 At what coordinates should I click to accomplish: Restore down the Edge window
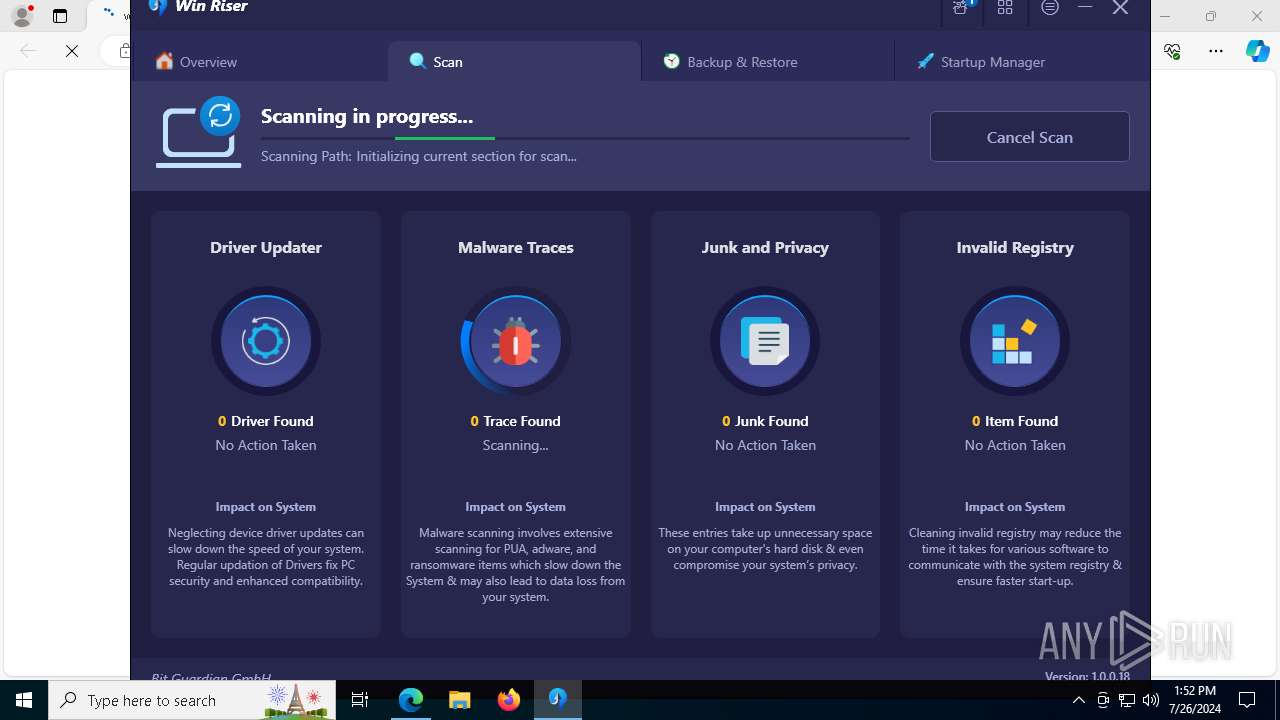click(1211, 16)
